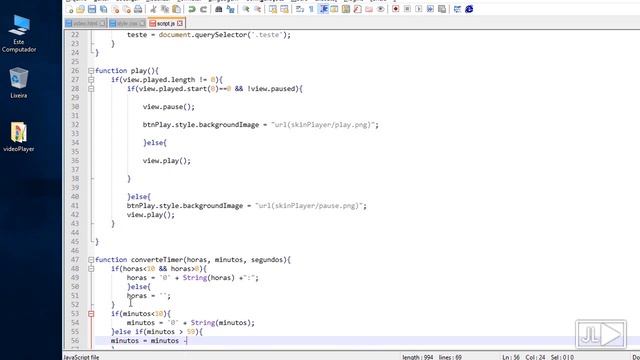The height and width of the screenshot is (360, 640).
Task: Place cursor in 'view.pause();' code line
Action: [169, 107]
